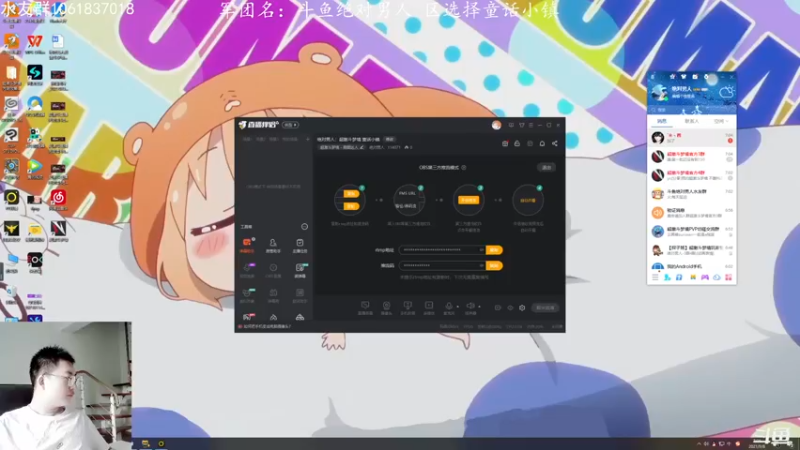Click the edit button beside the room title

click(390, 139)
